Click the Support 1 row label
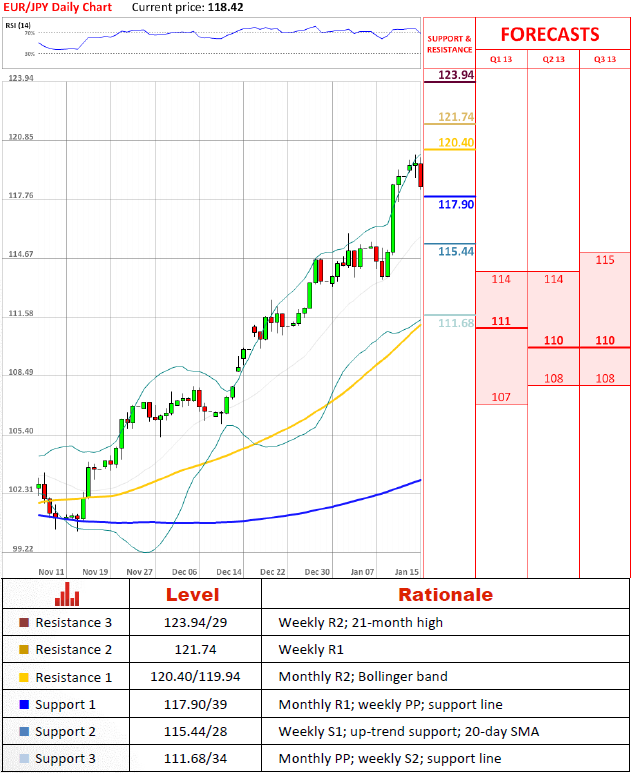This screenshot has width=631, height=773. tap(65, 705)
